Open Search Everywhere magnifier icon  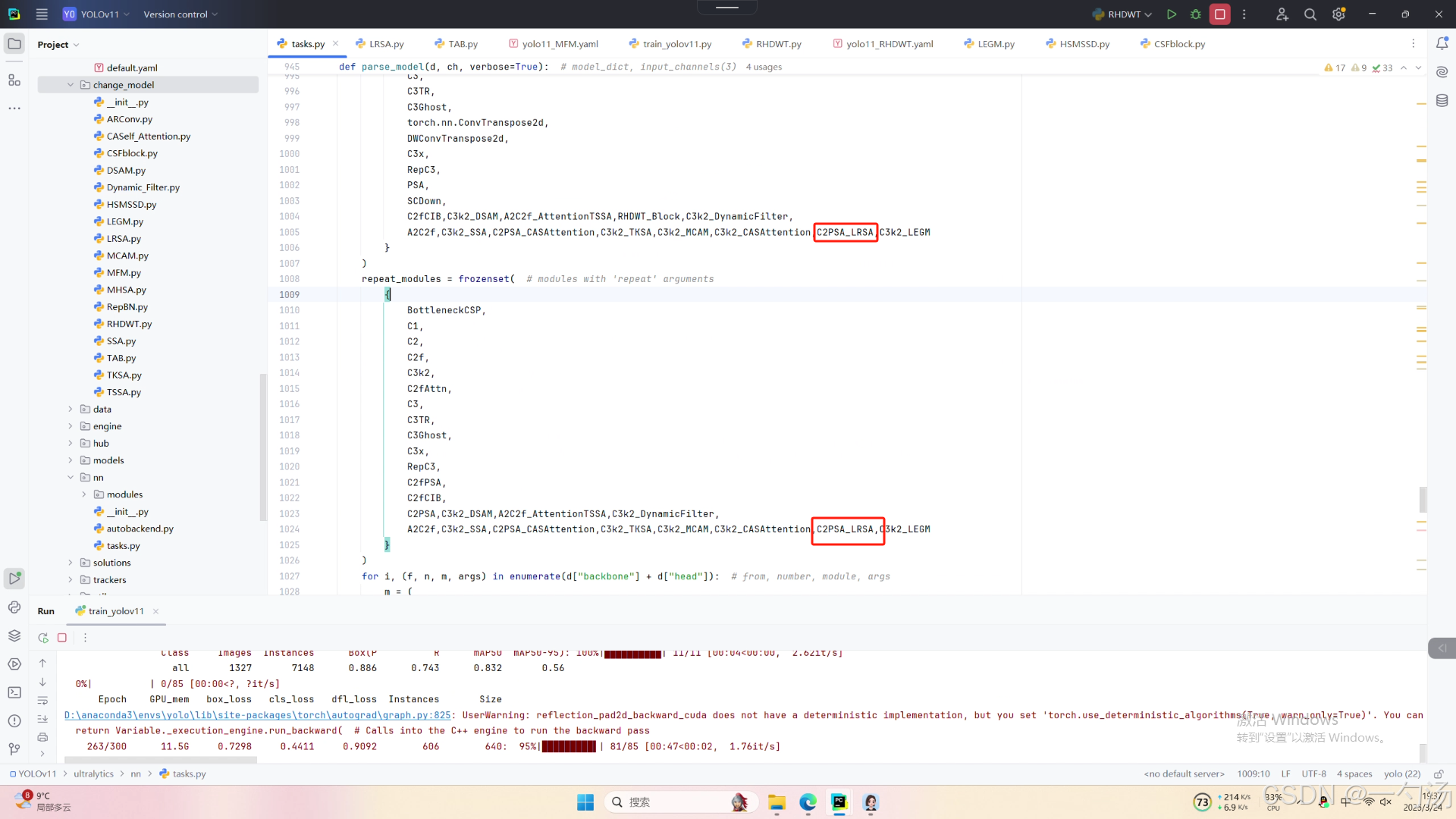pyautogui.click(x=1310, y=14)
